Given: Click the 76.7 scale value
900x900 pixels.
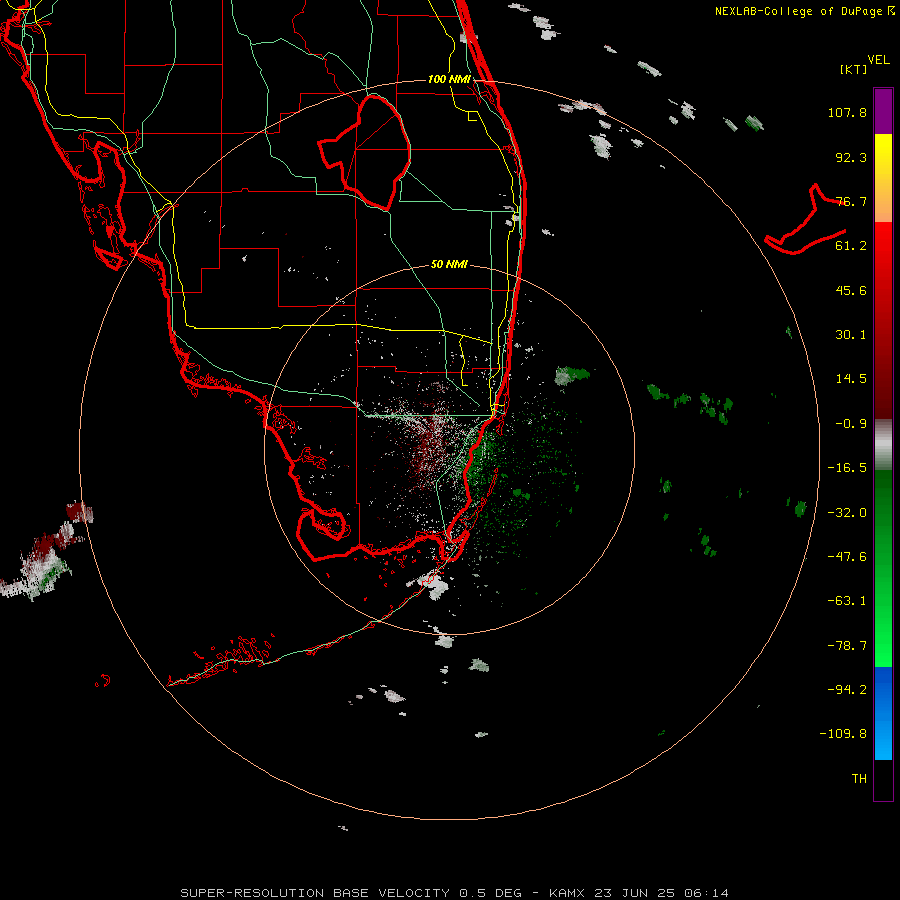Looking at the screenshot, I should coord(851,201).
